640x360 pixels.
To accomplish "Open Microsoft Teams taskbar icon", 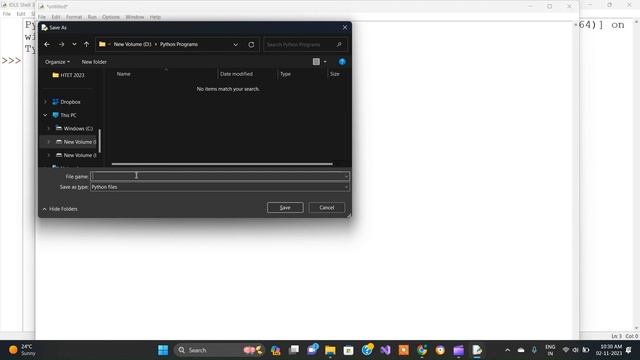I will click(x=313, y=350).
